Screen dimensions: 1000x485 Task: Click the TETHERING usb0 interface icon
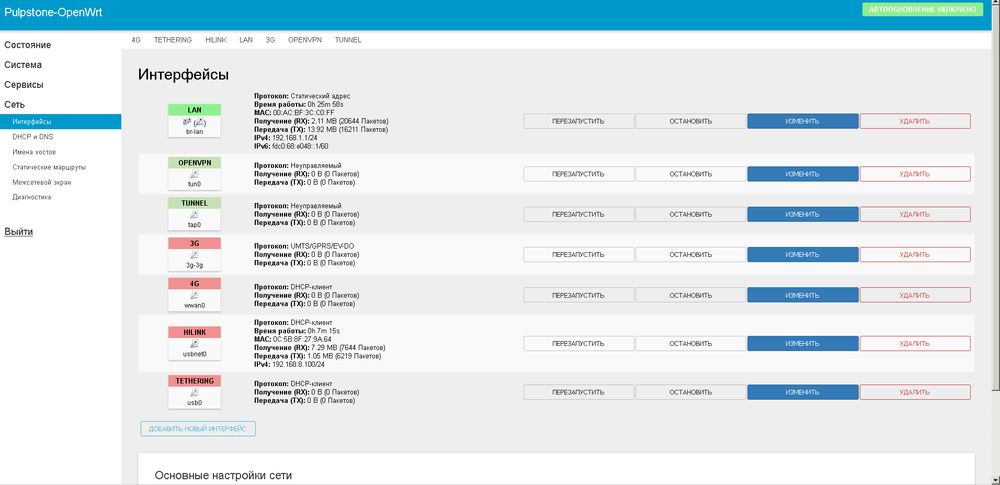coord(194,392)
